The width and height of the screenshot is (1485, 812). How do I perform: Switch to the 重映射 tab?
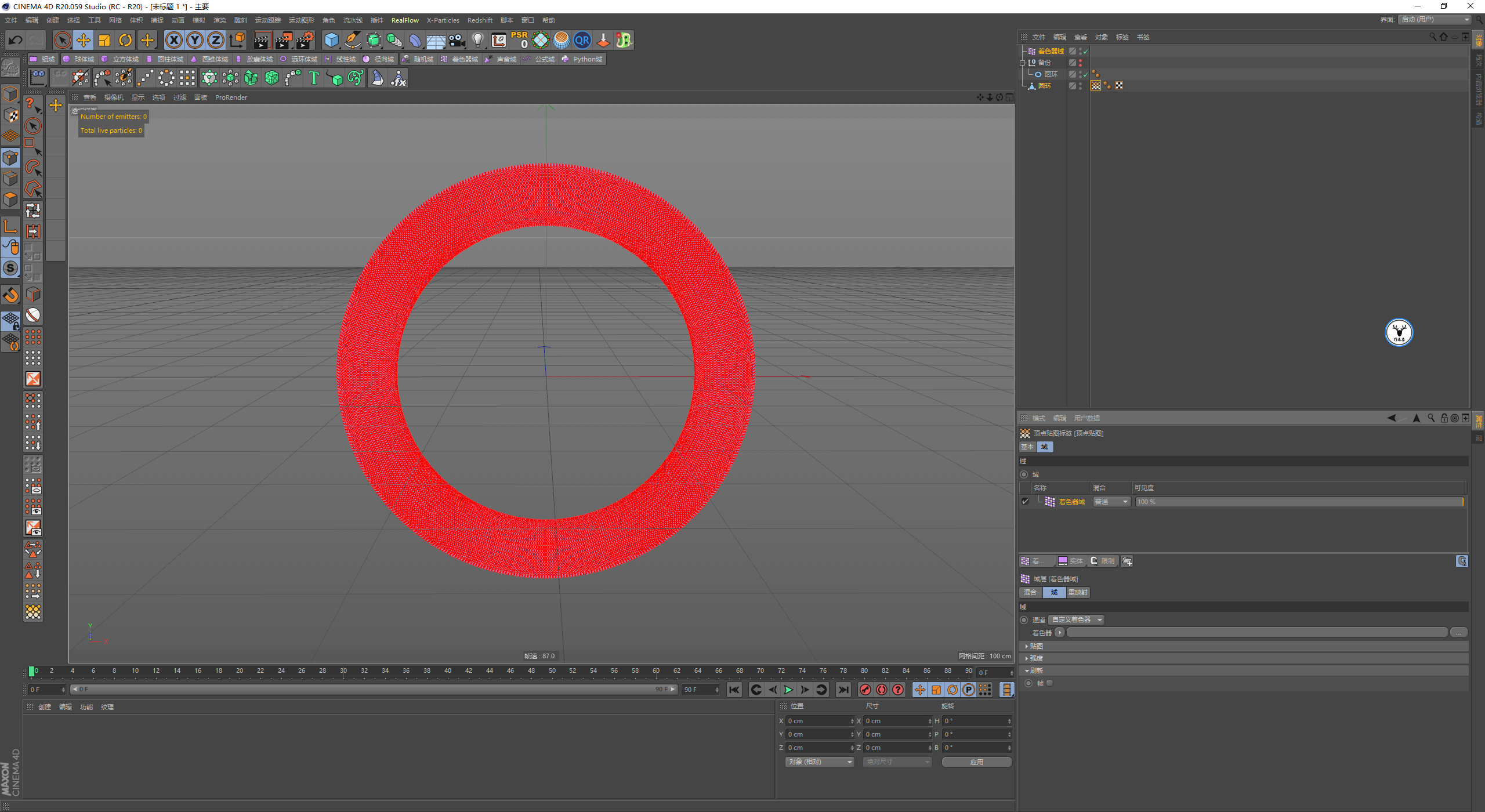click(1078, 592)
